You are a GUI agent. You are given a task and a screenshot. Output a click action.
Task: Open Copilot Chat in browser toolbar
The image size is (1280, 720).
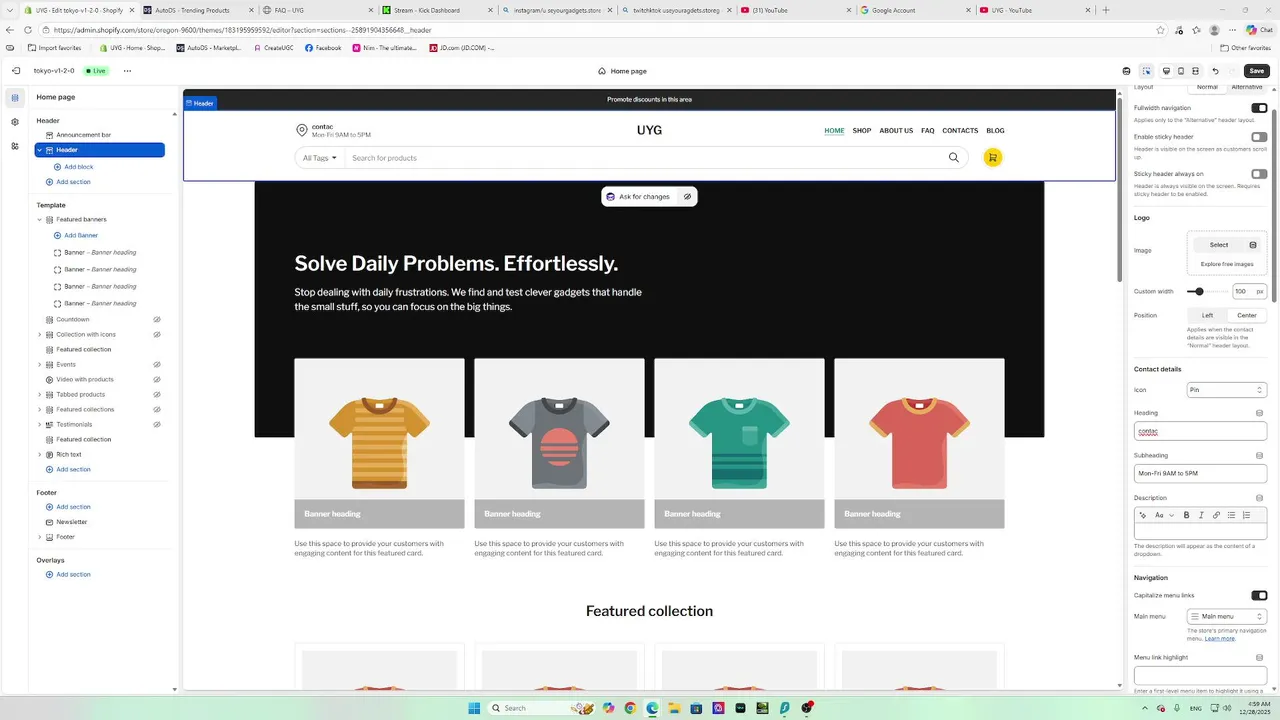(1258, 30)
